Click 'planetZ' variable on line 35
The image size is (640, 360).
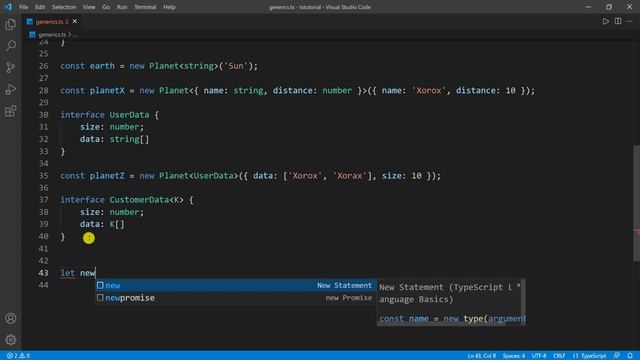point(107,176)
